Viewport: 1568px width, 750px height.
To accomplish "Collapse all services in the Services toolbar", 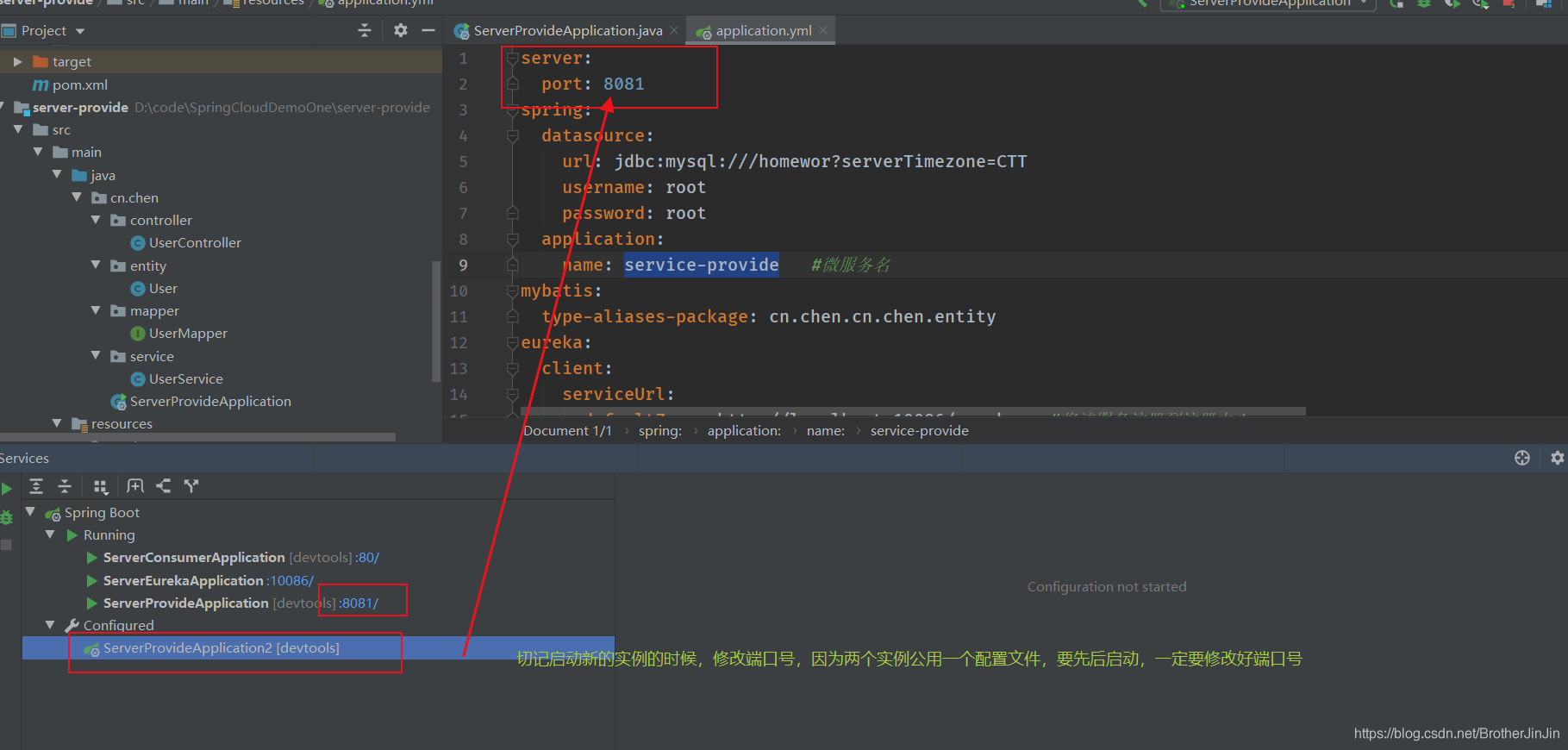I will coord(65,486).
